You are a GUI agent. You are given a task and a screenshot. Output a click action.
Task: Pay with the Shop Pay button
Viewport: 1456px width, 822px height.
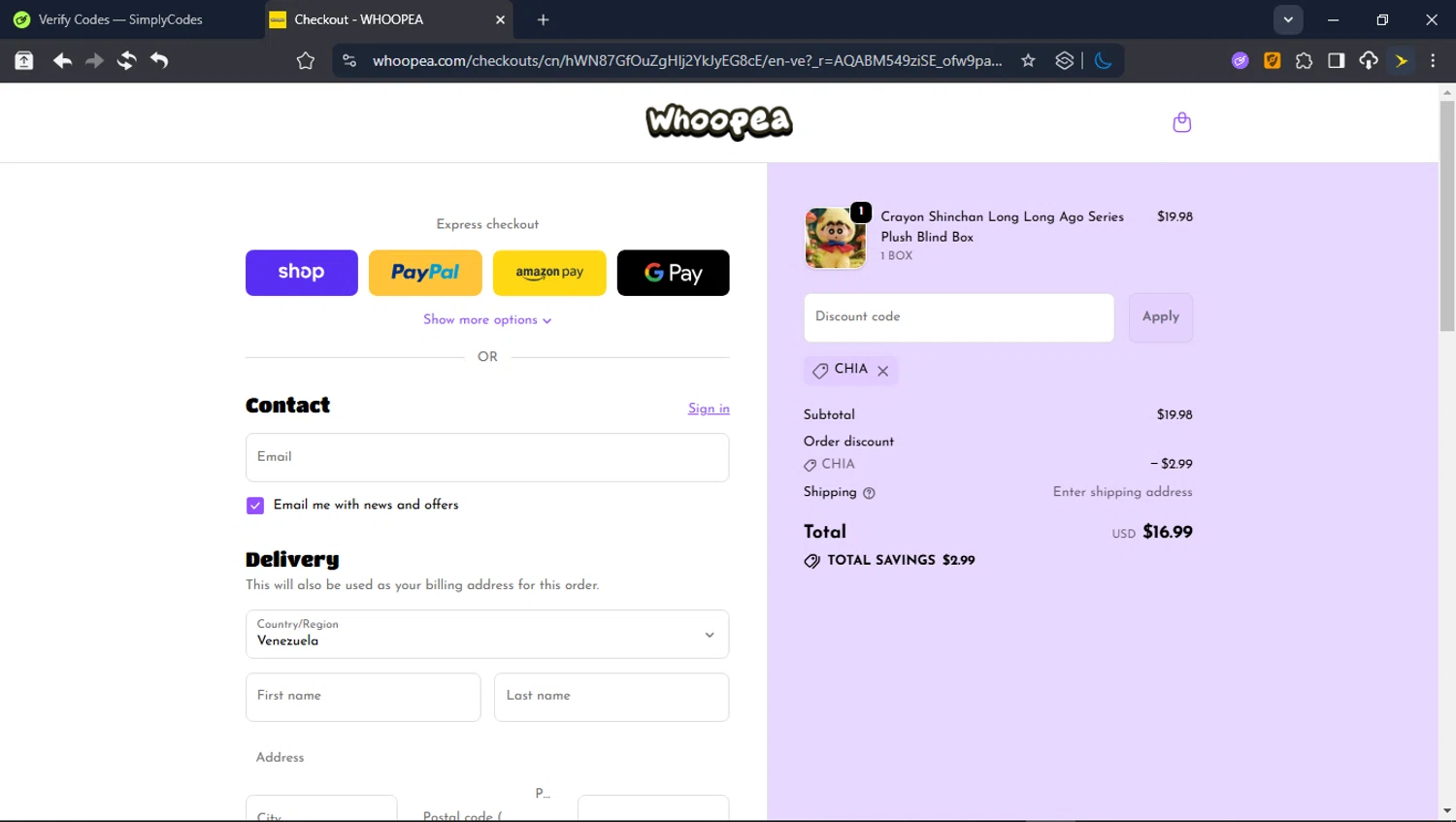pos(301,273)
